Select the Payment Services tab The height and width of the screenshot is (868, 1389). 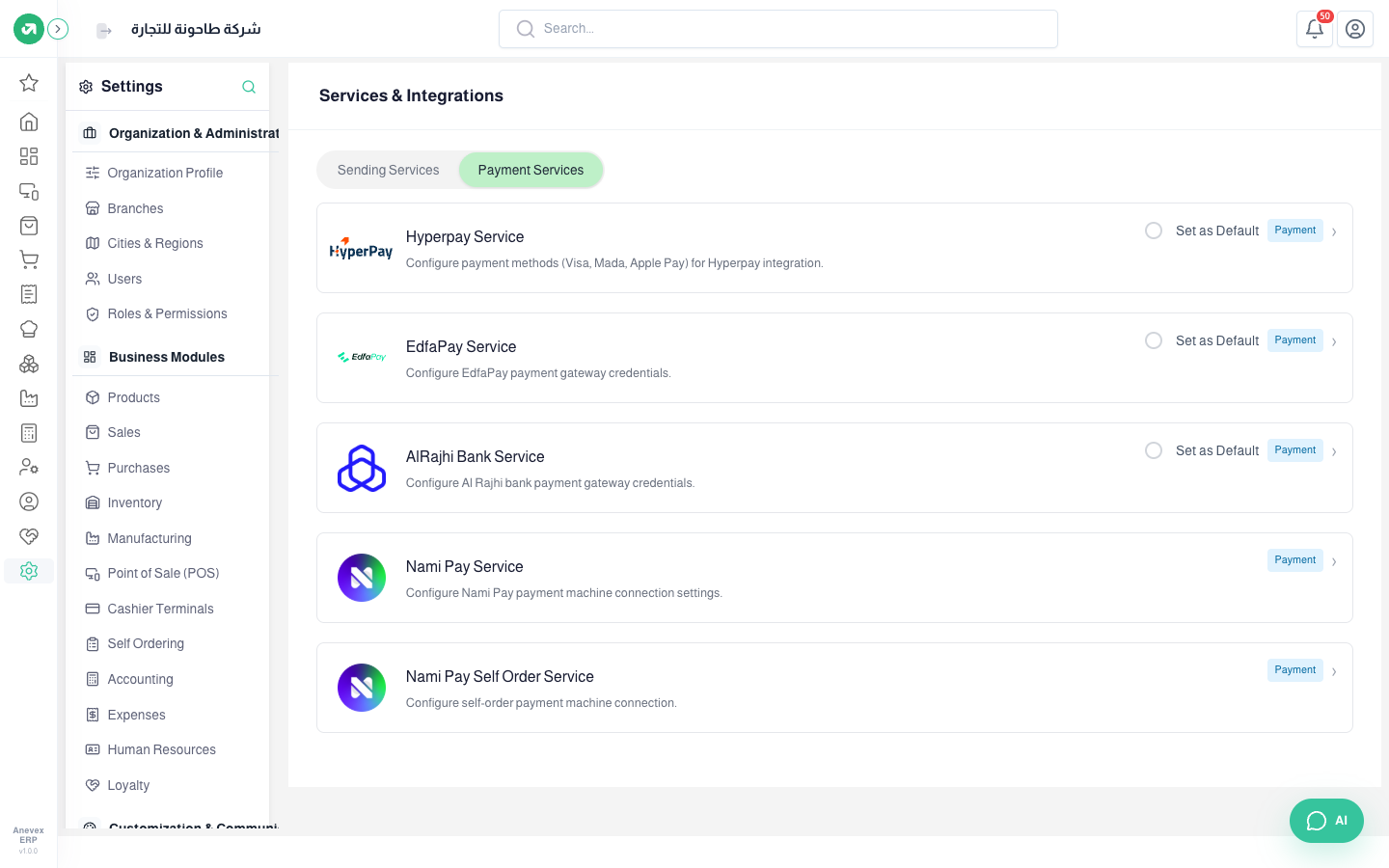(531, 170)
